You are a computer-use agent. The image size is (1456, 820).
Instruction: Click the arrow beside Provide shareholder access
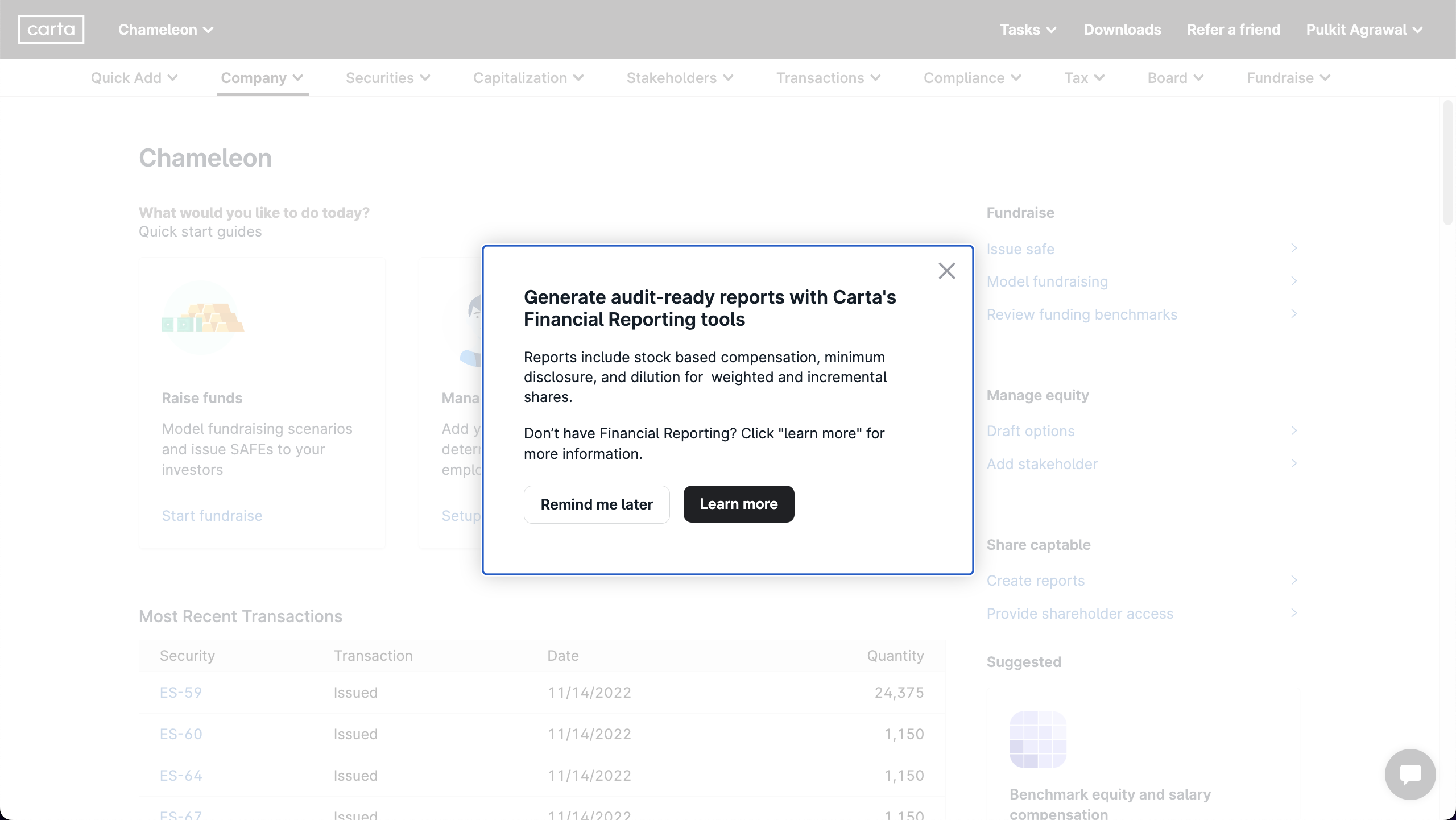point(1294,613)
